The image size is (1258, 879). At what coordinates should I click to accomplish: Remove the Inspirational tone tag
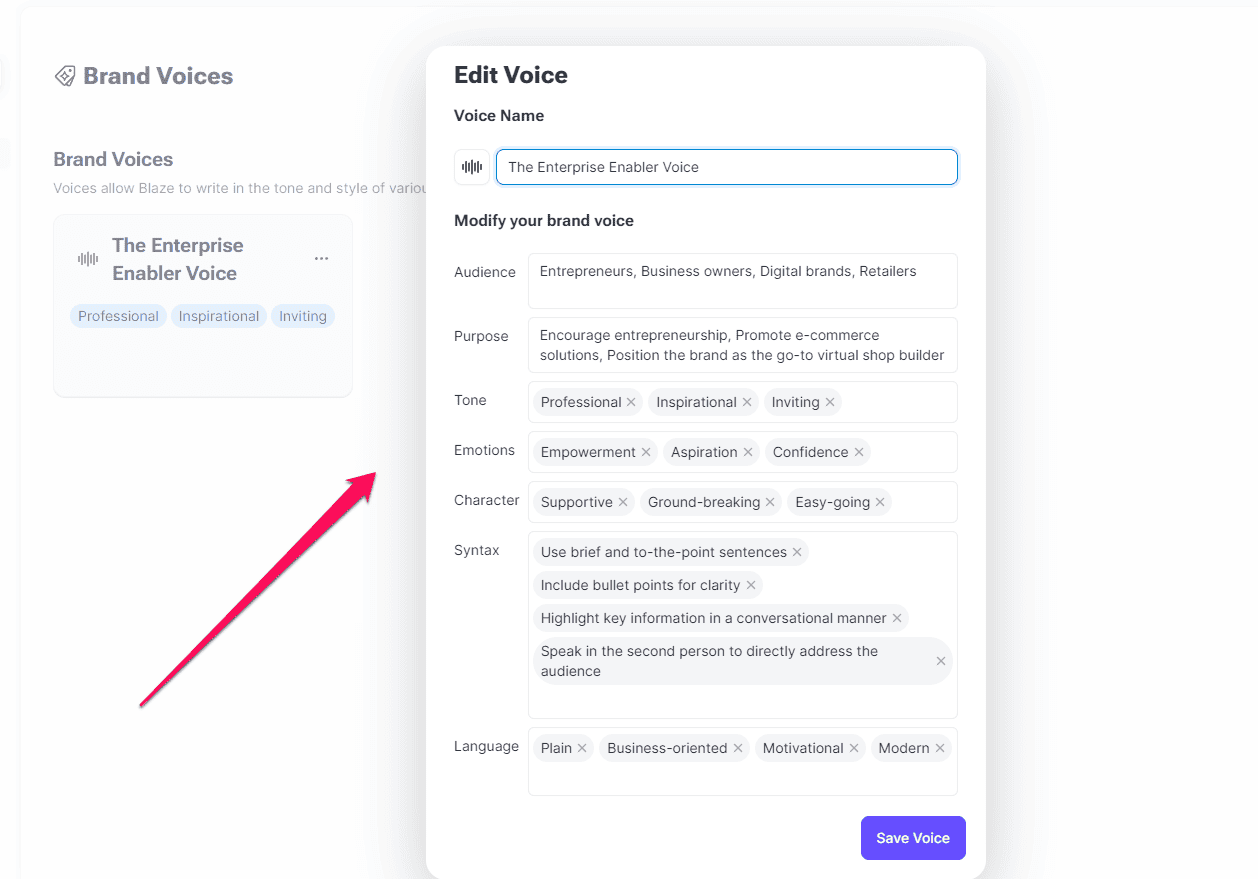tap(747, 402)
